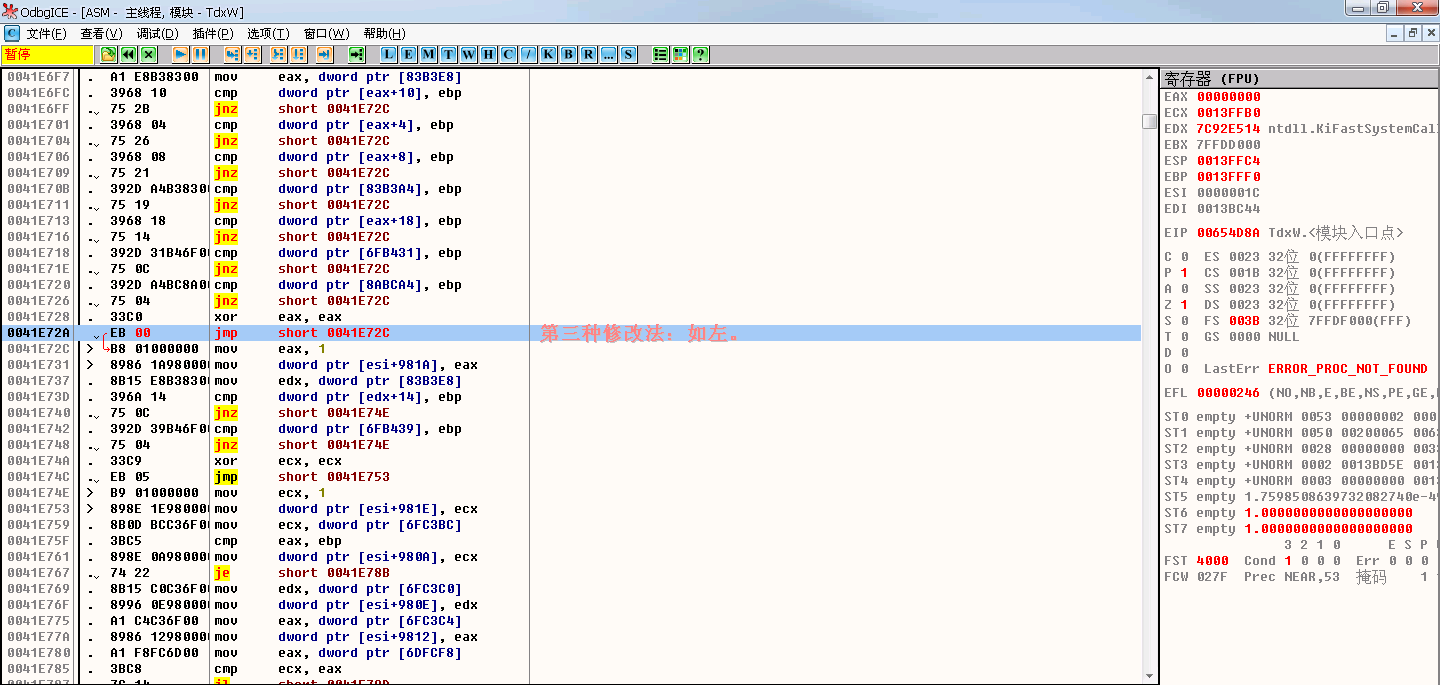This screenshot has height=685, width=1440.
Task: Open the 选项(T) menu
Action: click(x=268, y=34)
